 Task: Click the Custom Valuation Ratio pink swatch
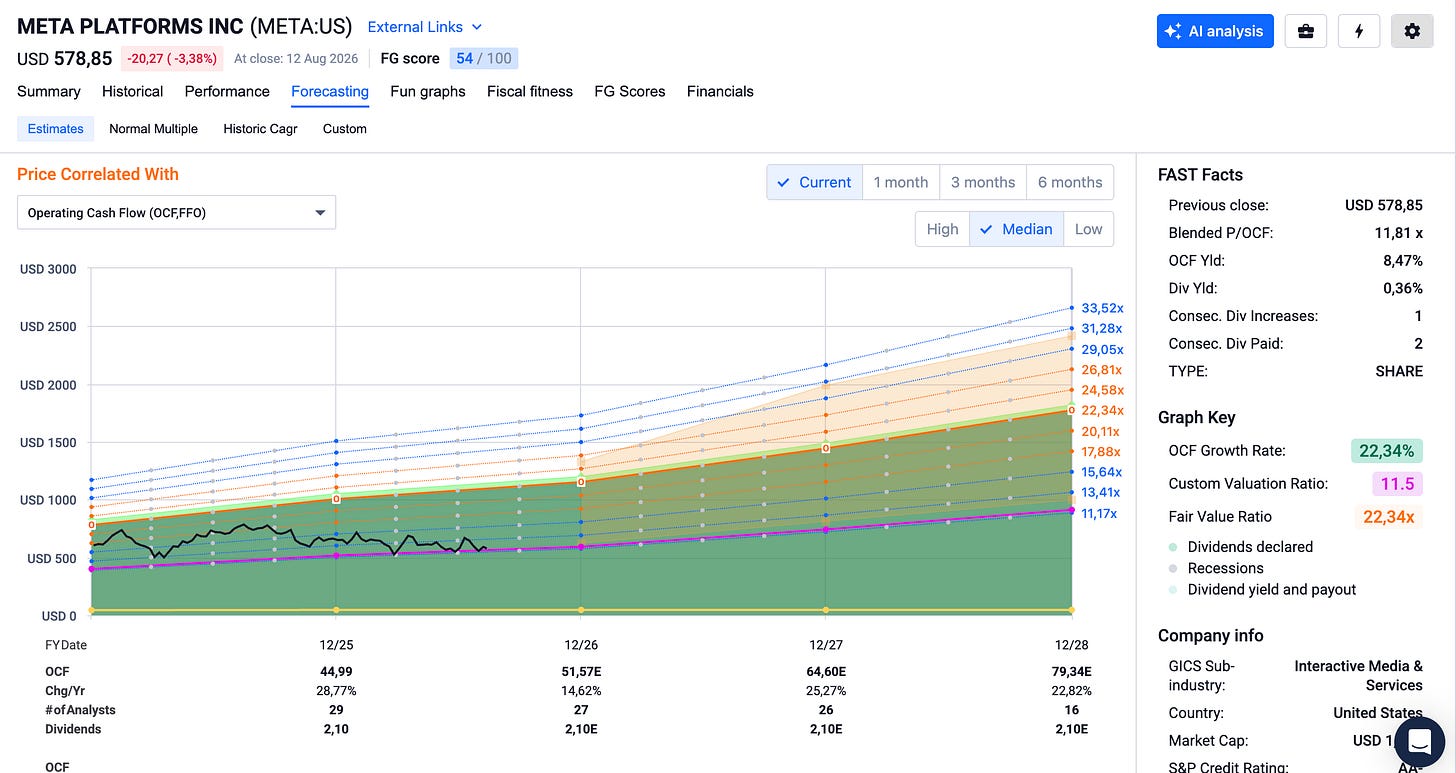tap(1397, 484)
